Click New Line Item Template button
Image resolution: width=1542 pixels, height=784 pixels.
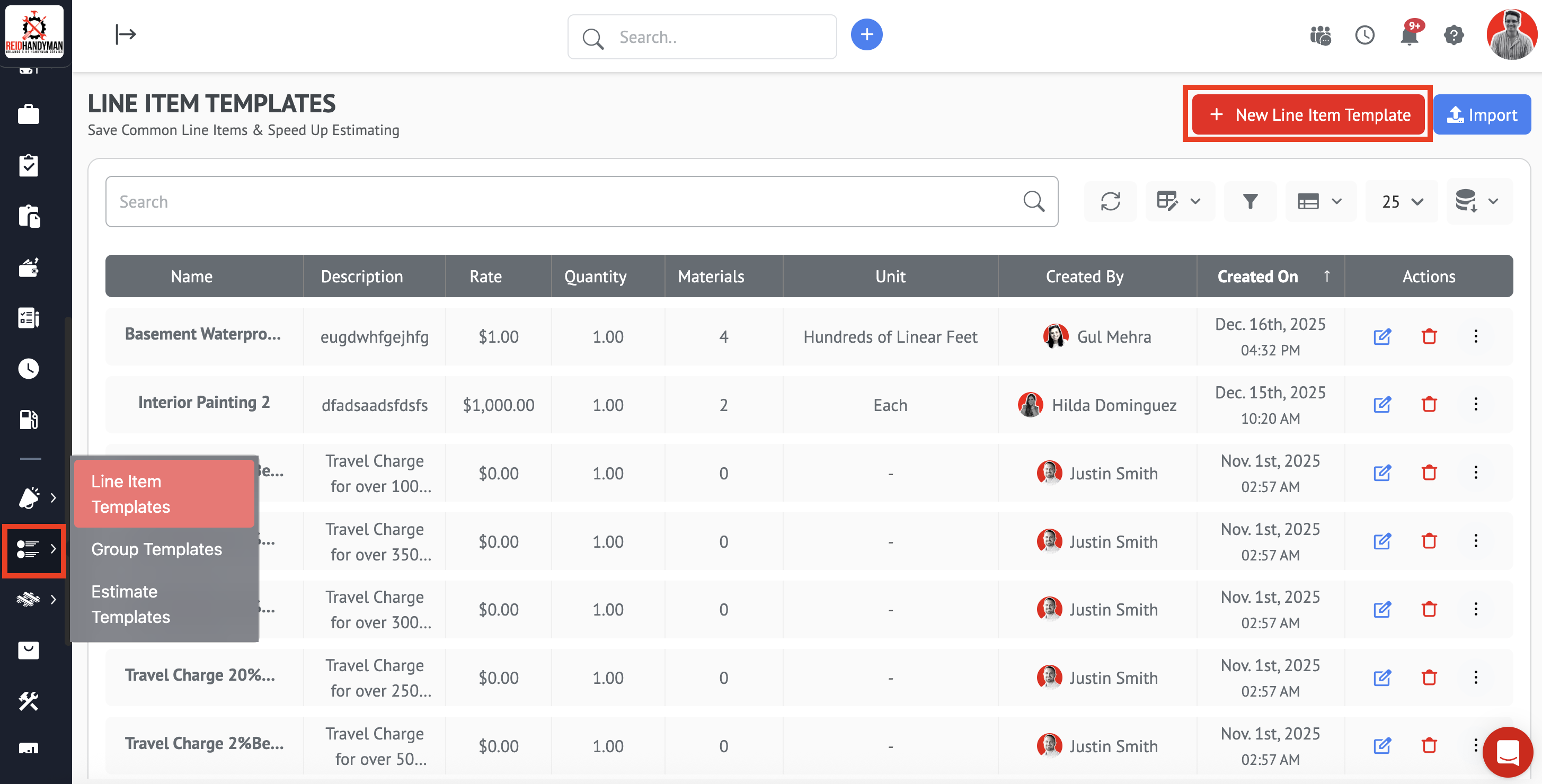point(1308,115)
